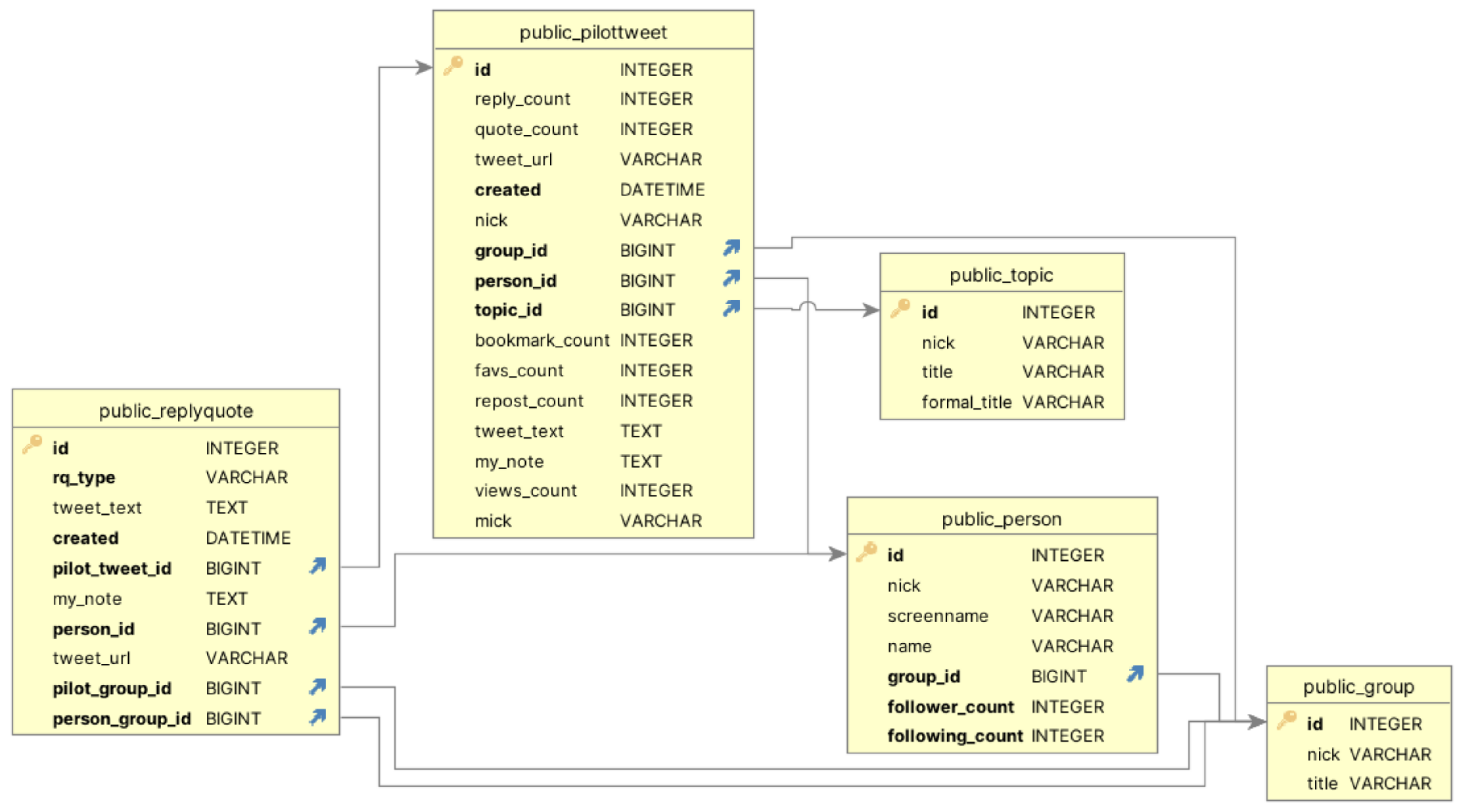This screenshot has height=812, width=1463.
Task: Click primary key icon in public_topic table
Action: (x=900, y=309)
